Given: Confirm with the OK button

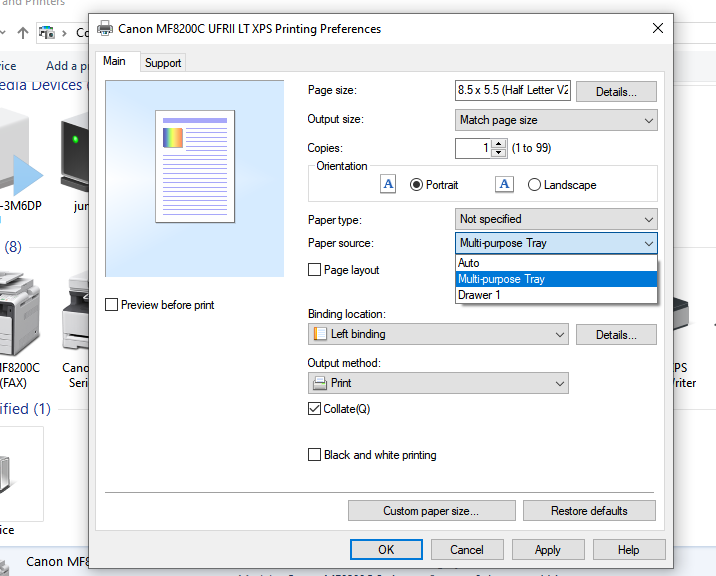Looking at the screenshot, I should (x=386, y=550).
